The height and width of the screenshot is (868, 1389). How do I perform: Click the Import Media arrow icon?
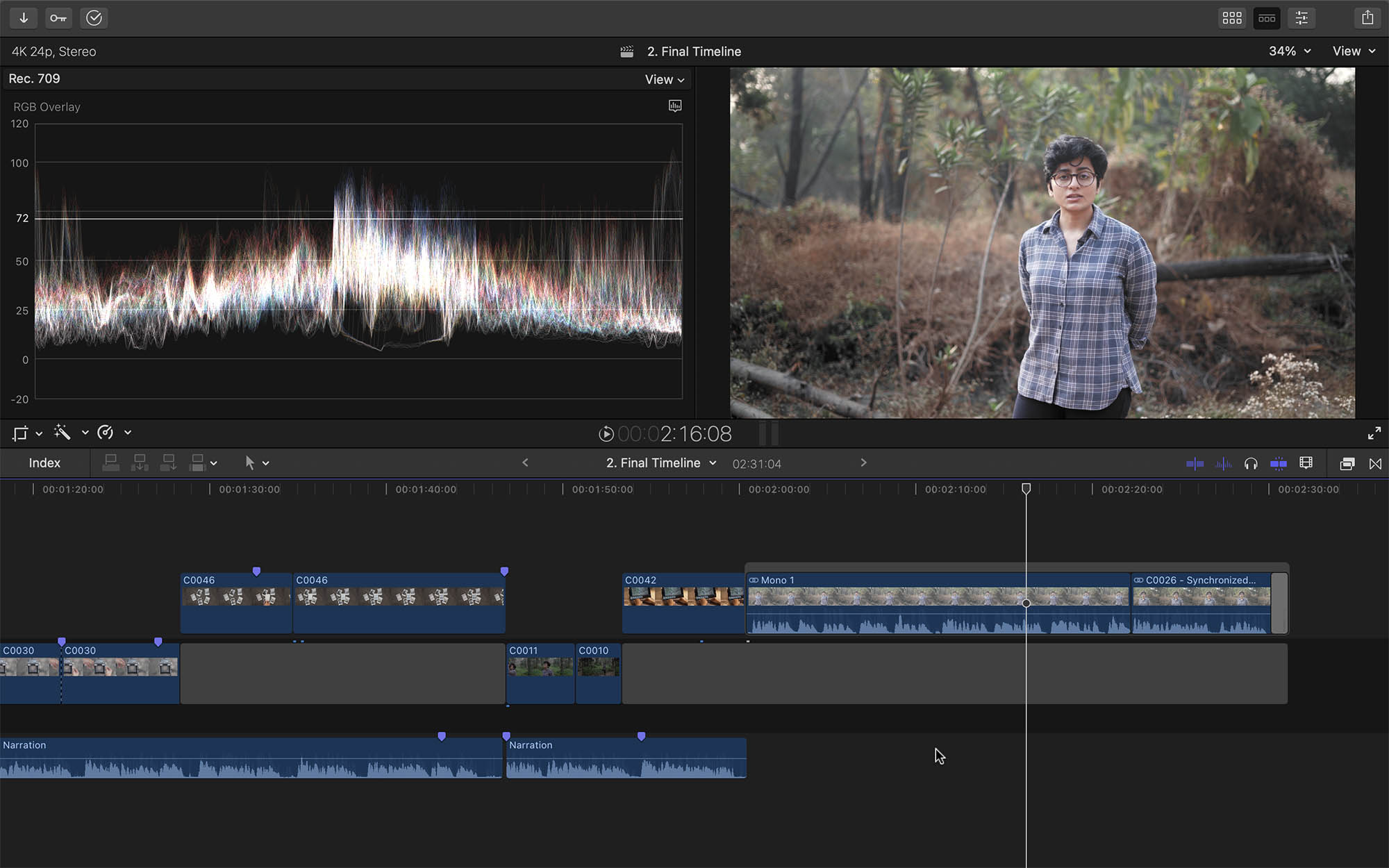(x=24, y=18)
